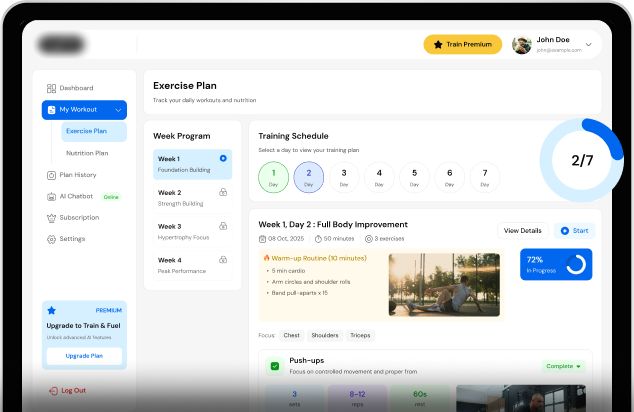This screenshot has width=634, height=412.
Task: Click the 2/7 circular progress ring
Action: [x=581, y=160]
